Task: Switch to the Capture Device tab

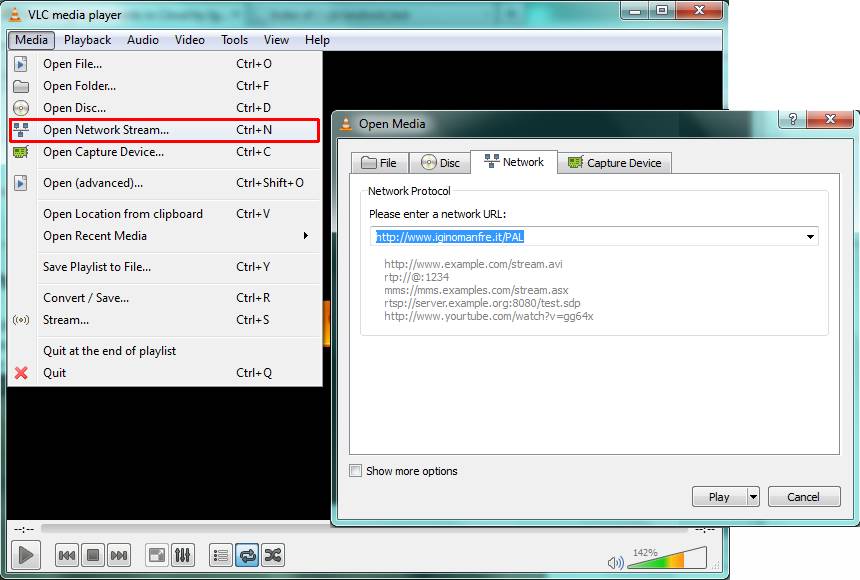Action: pyautogui.click(x=614, y=163)
